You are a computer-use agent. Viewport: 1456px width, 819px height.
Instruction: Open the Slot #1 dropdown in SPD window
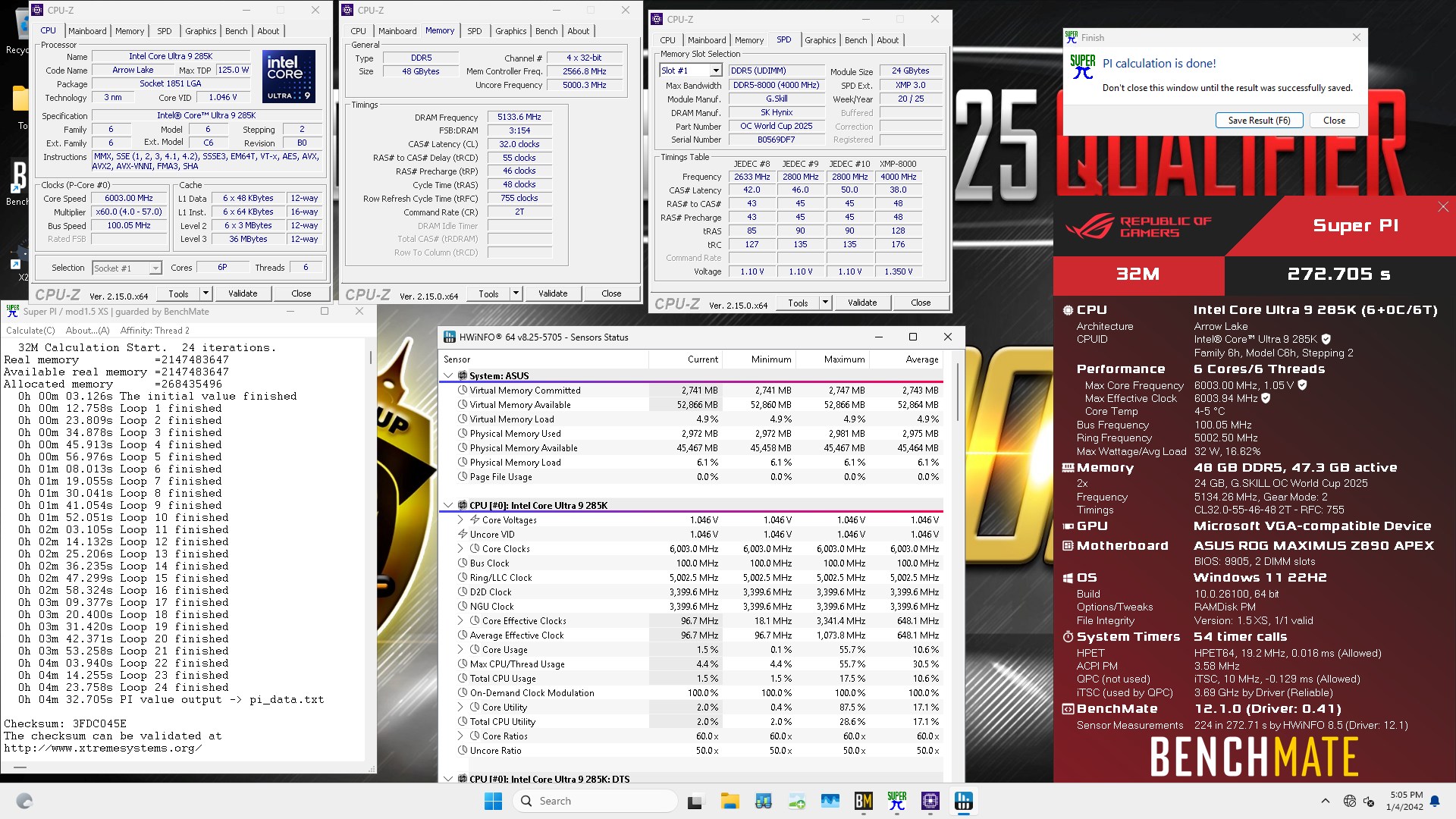pos(715,71)
